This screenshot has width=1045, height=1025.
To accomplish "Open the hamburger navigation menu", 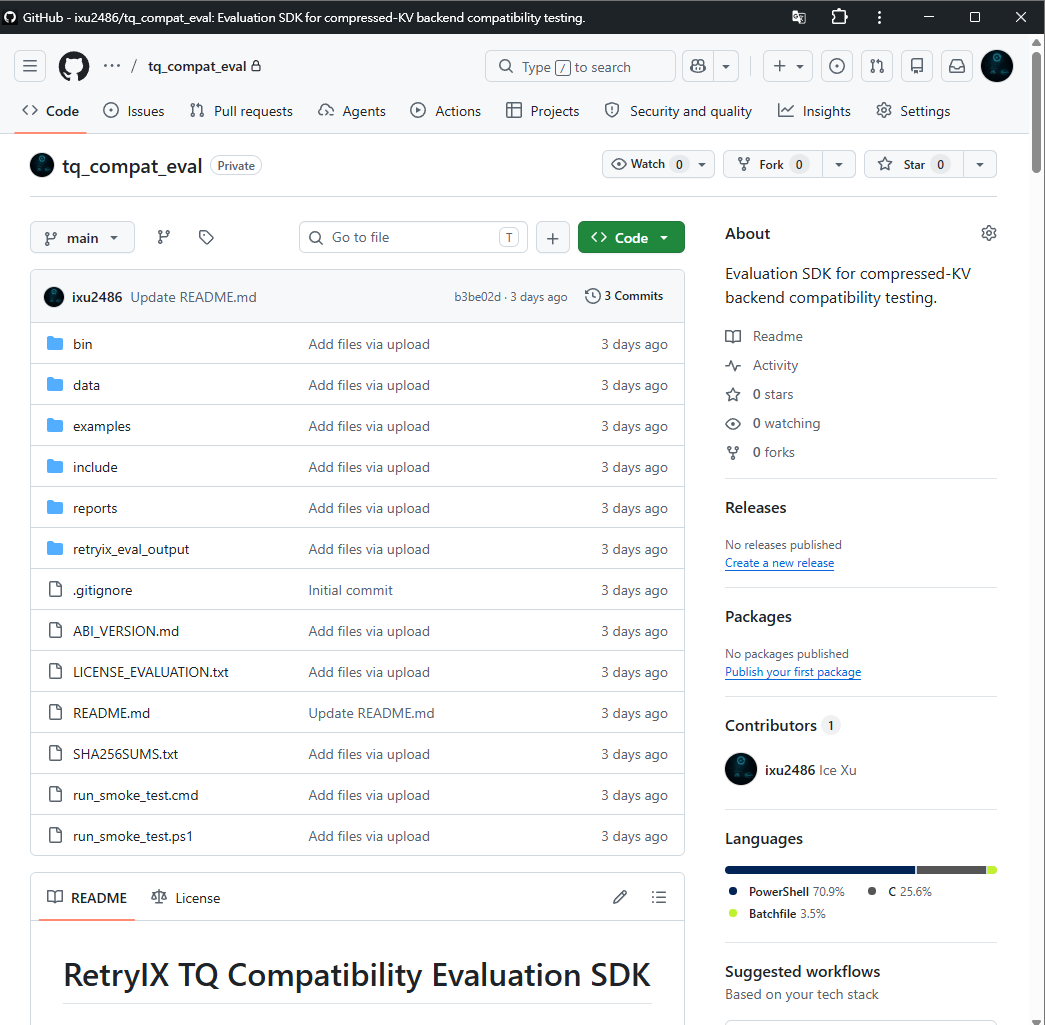I will [30, 66].
